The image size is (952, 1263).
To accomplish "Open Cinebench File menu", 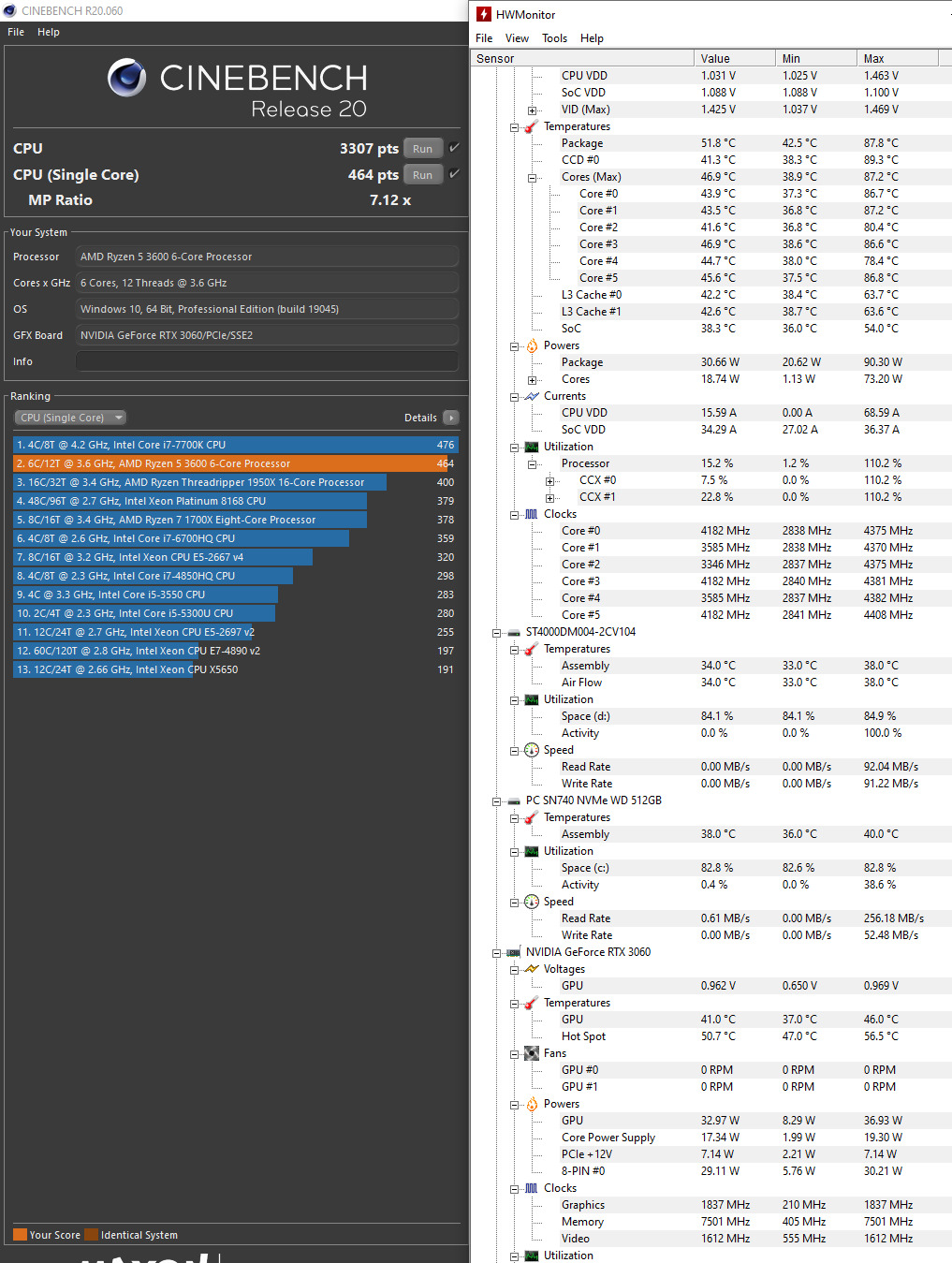I will pyautogui.click(x=16, y=32).
